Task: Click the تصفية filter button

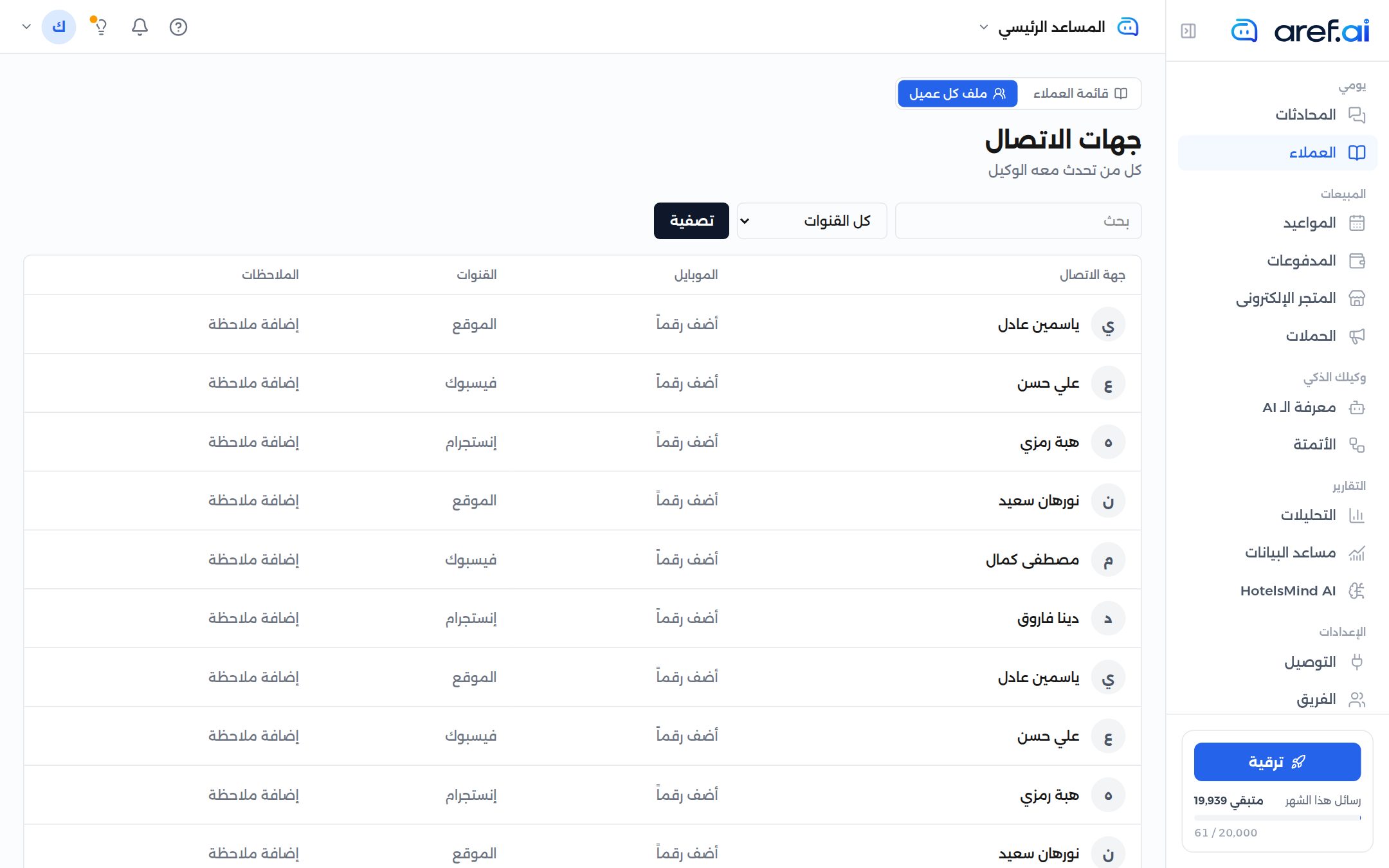Action: [x=691, y=221]
